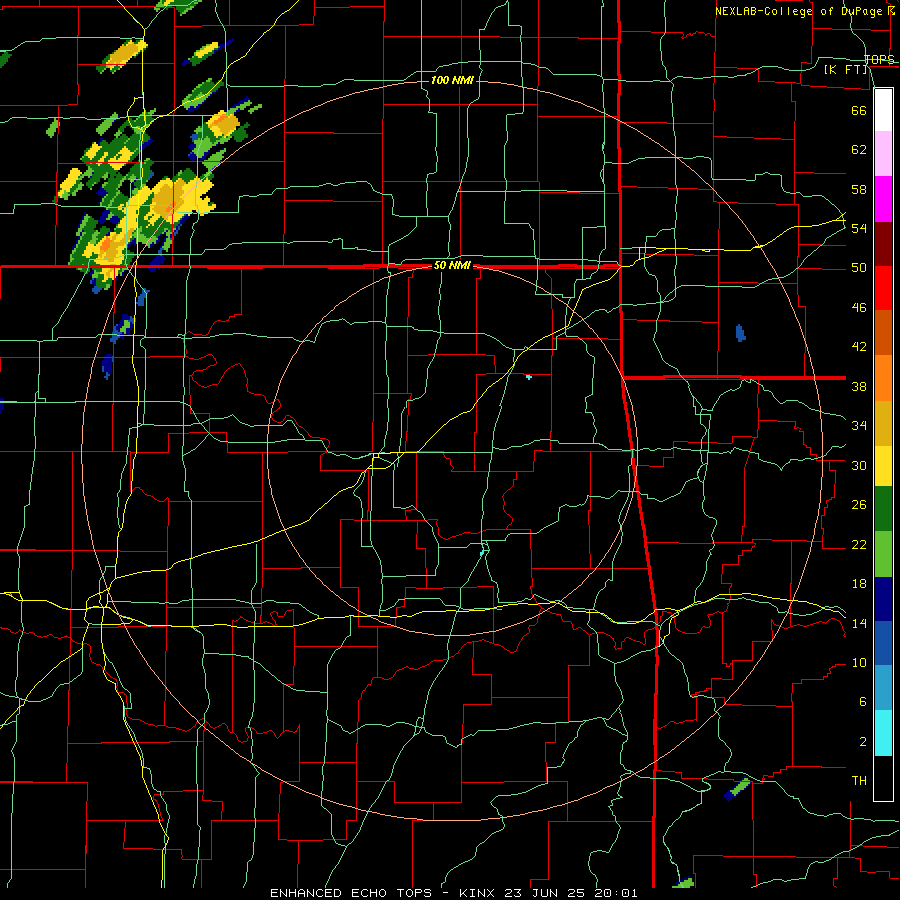Click the legend value 46
Viewport: 900px width, 900px height.
click(x=859, y=308)
